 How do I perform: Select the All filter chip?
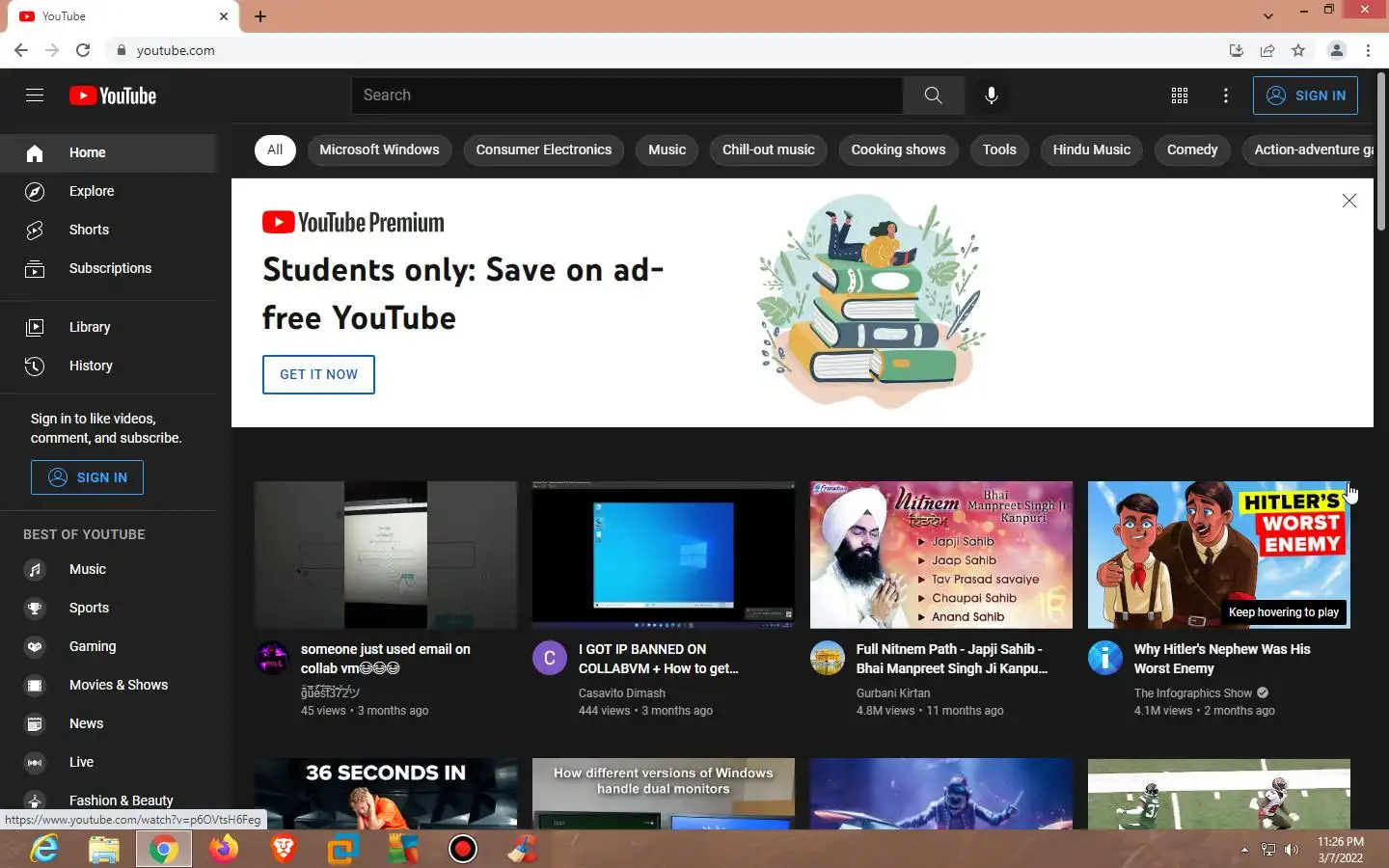pyautogui.click(x=275, y=149)
